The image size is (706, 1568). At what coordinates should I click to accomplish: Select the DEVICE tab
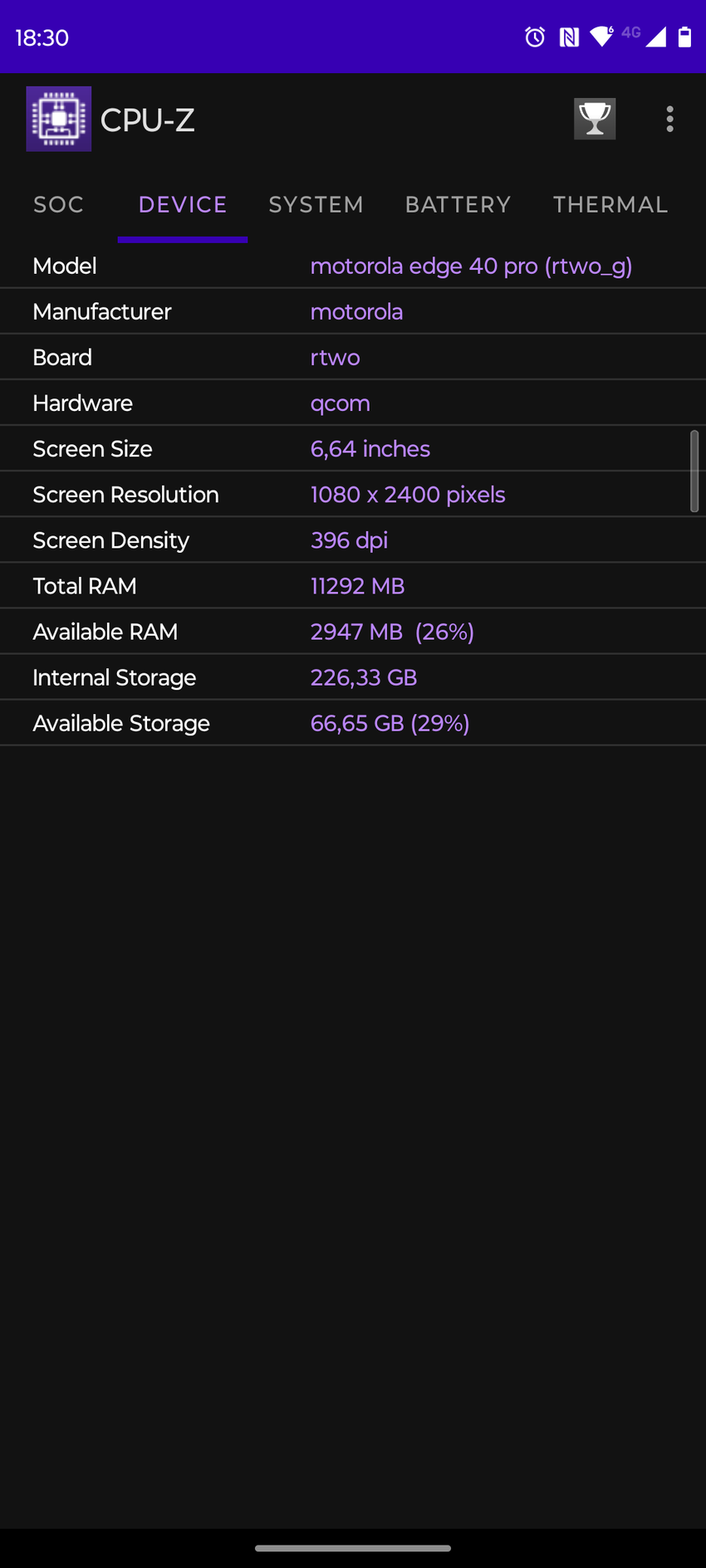183,205
